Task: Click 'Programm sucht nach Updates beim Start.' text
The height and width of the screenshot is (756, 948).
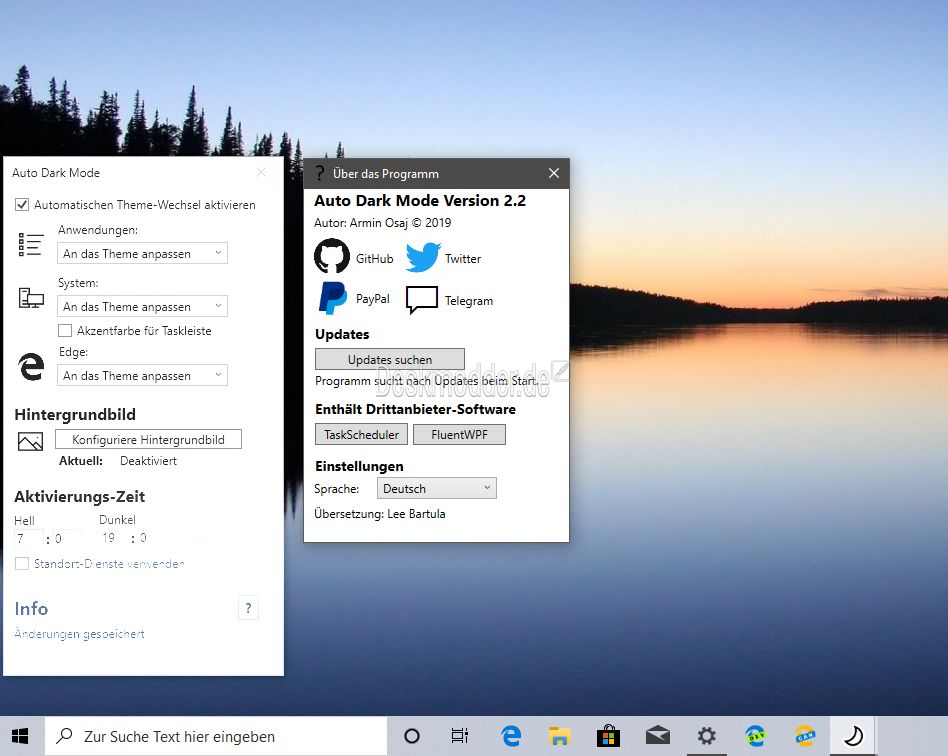Action: (x=426, y=381)
